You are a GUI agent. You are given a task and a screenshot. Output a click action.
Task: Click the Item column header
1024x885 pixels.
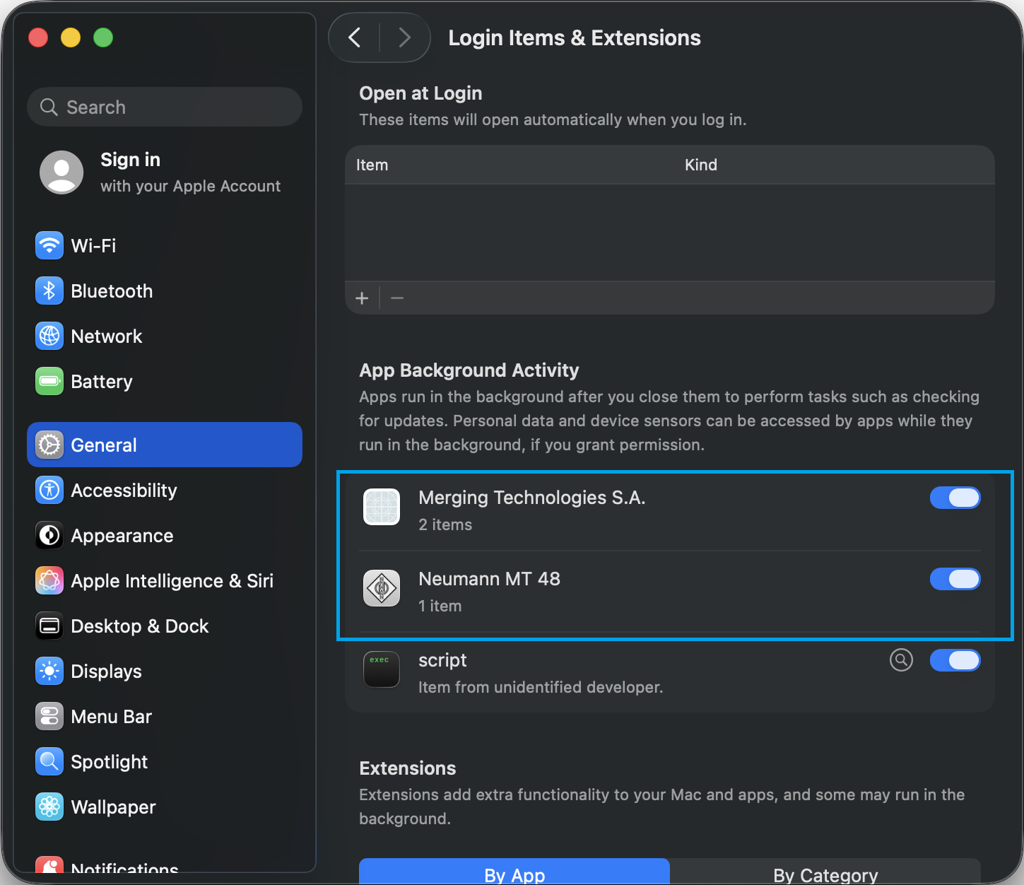coord(372,165)
